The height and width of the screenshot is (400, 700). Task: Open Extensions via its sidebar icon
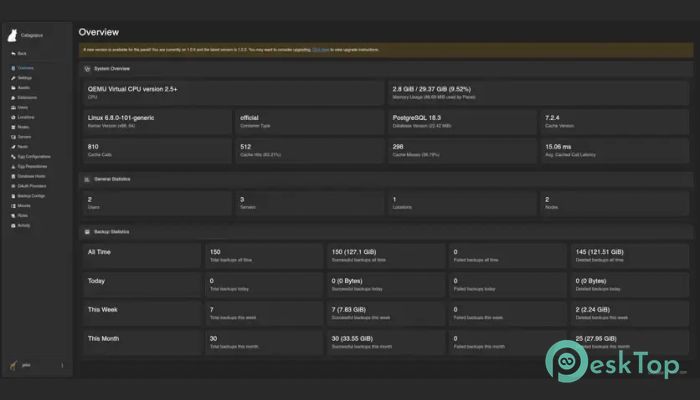(13, 98)
